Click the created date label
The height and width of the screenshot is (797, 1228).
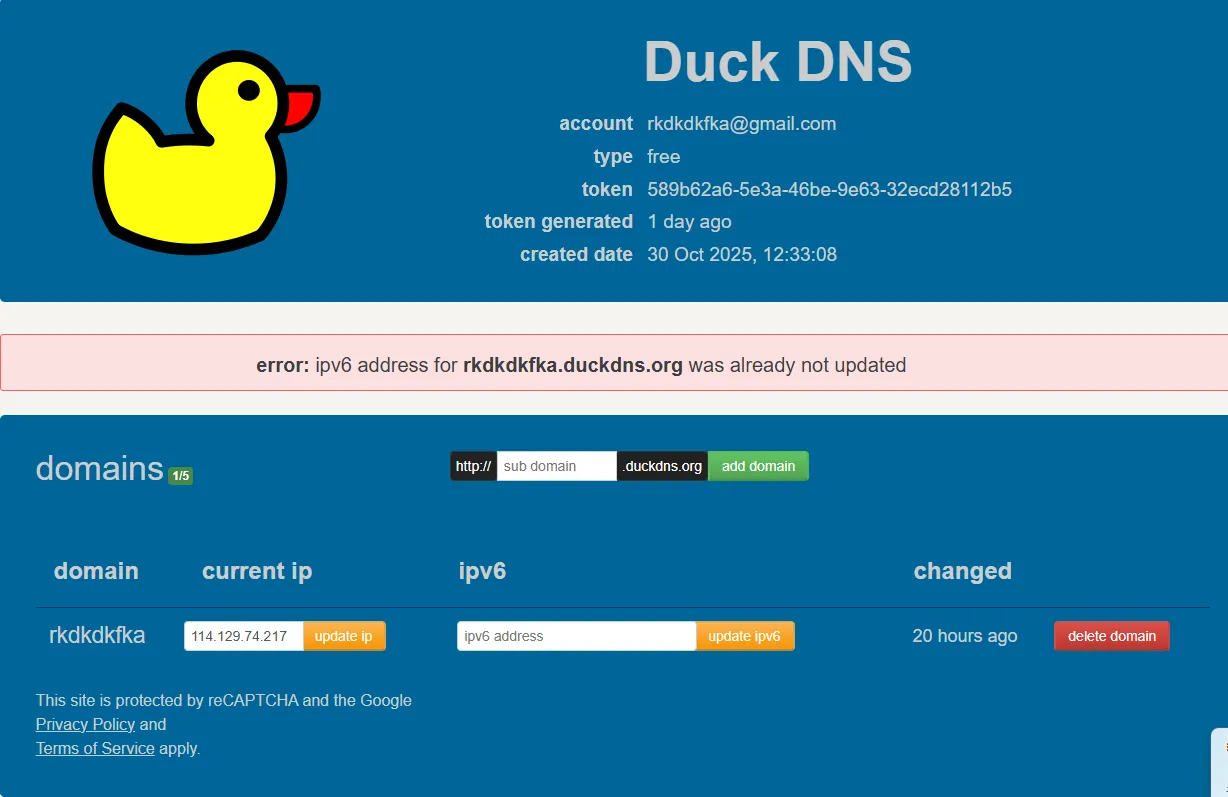point(576,254)
